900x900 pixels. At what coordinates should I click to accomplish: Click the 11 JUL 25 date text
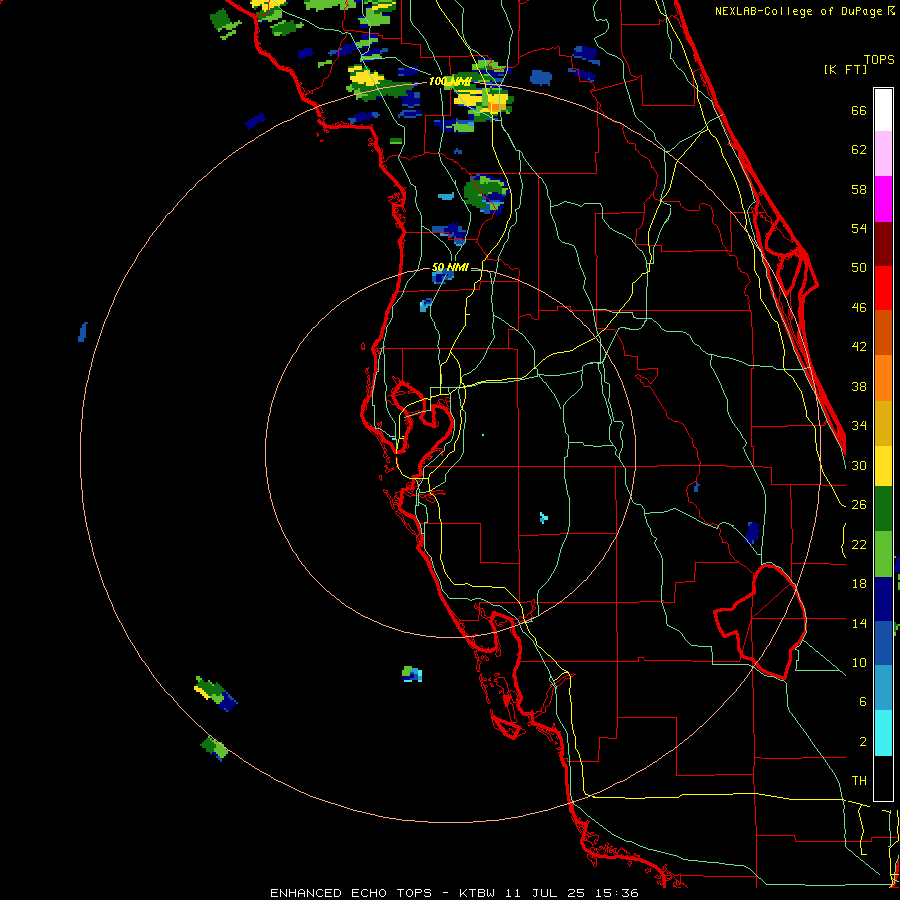[545, 893]
